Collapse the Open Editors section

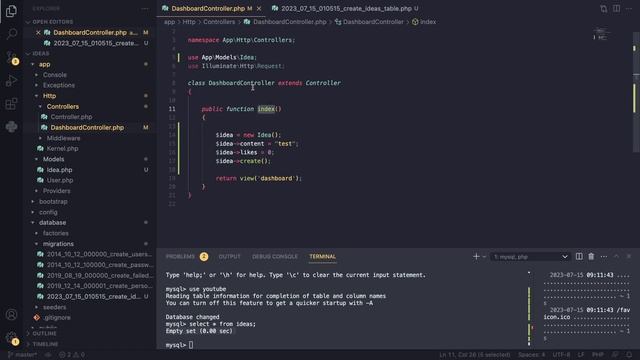[x=53, y=22]
